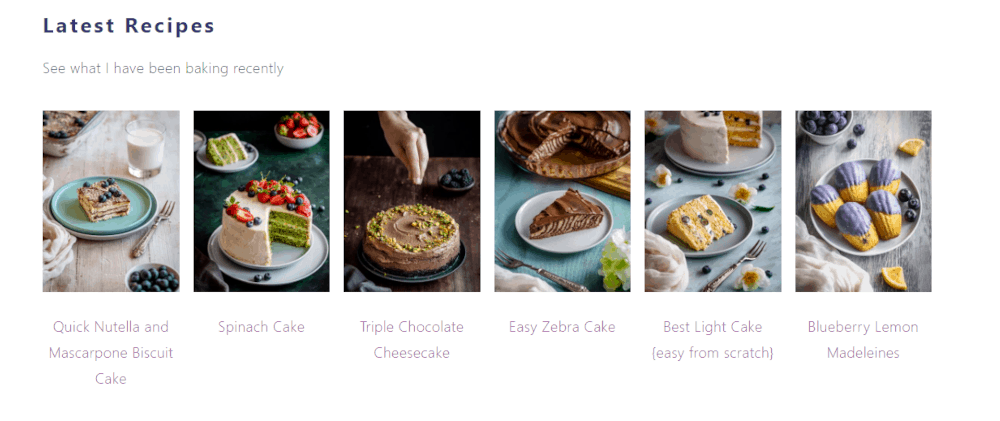View the Blueberry Lemon Madeleines image
Viewport: 1000px width, 421px height.
click(864, 201)
